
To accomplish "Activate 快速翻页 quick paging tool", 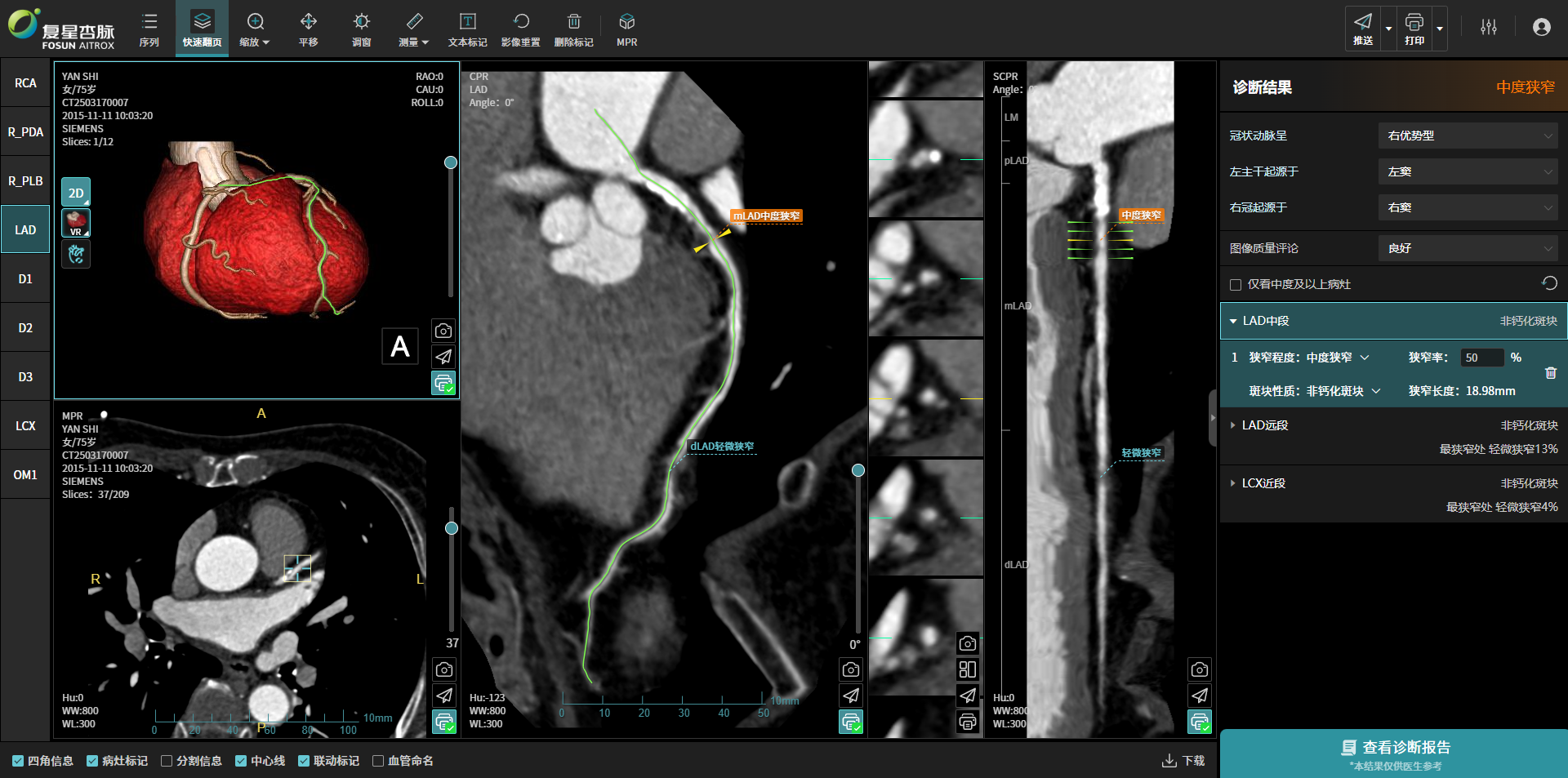I will pyautogui.click(x=202, y=29).
